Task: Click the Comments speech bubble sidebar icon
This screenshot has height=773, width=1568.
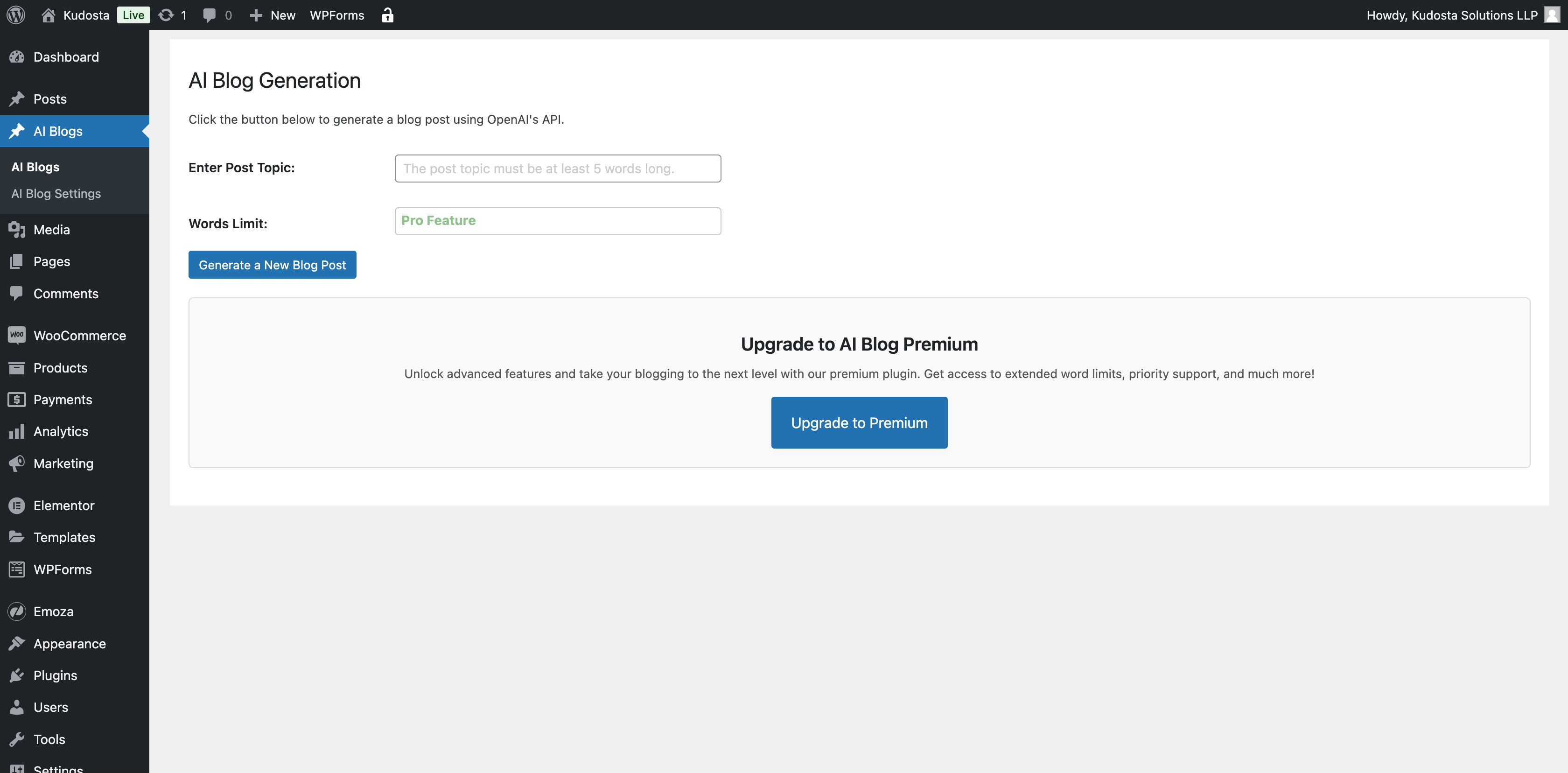Action: [x=17, y=293]
